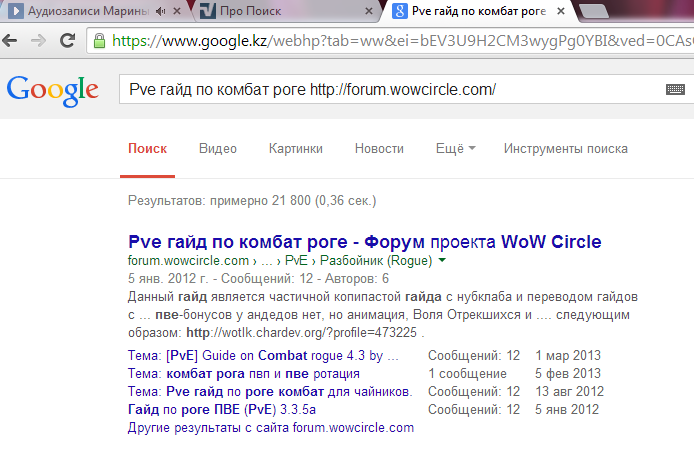Close the Pve гайд по комбат роге tab
The height and width of the screenshot is (463, 694).
(x=561, y=11)
